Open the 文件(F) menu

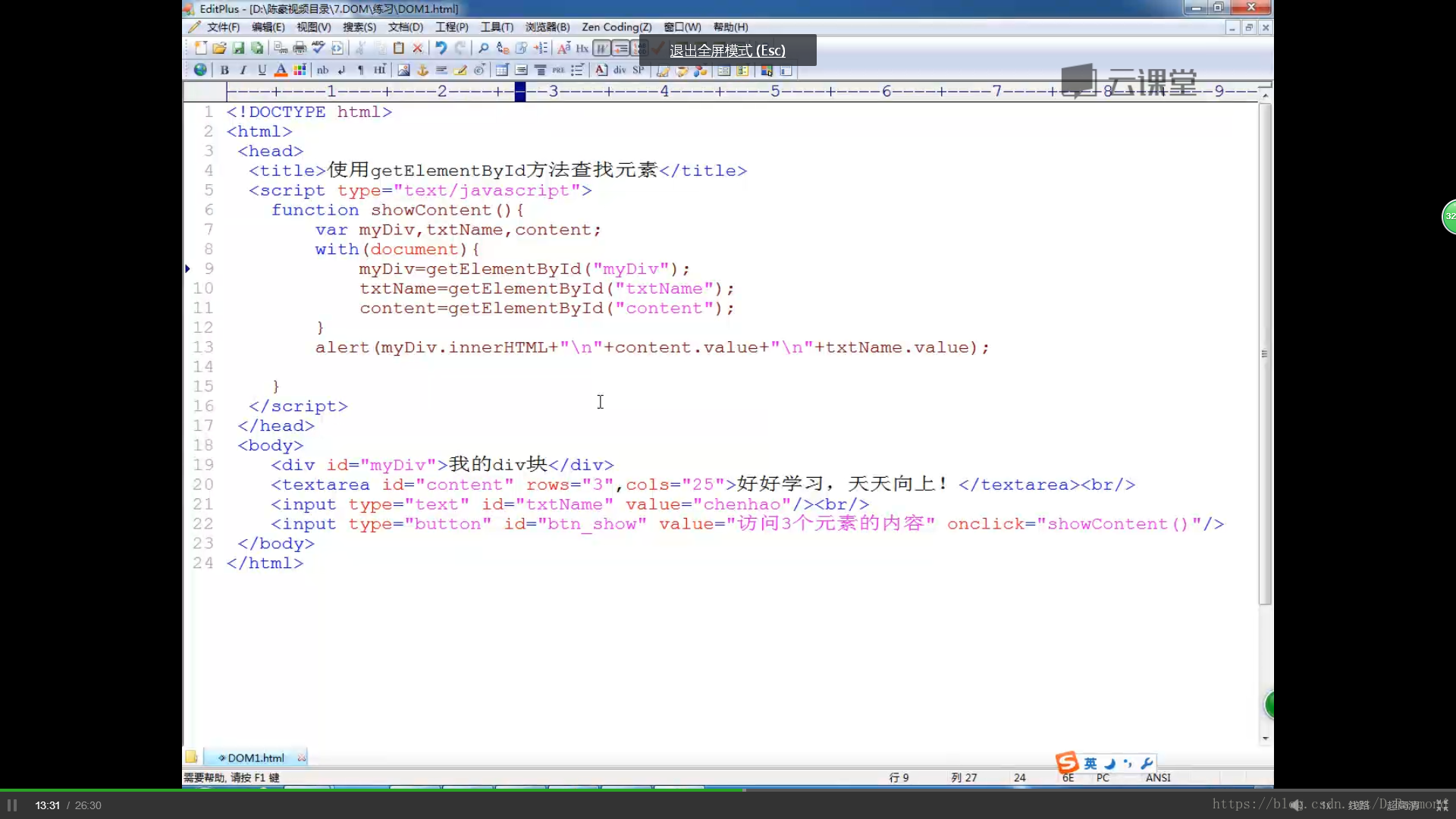[223, 27]
